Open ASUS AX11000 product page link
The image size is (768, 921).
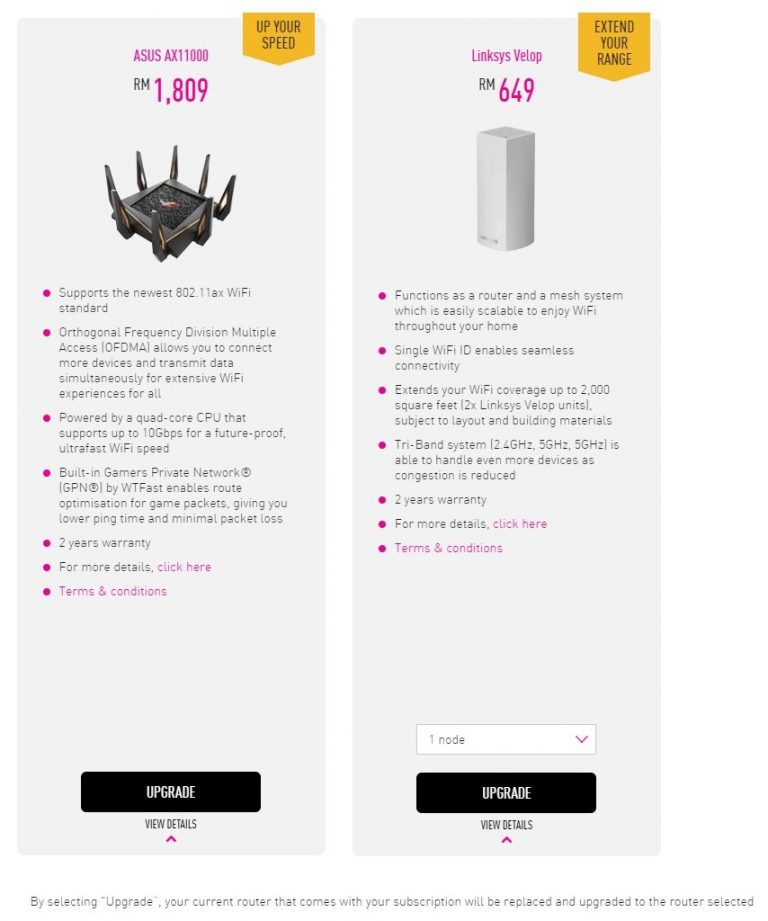pos(170,55)
